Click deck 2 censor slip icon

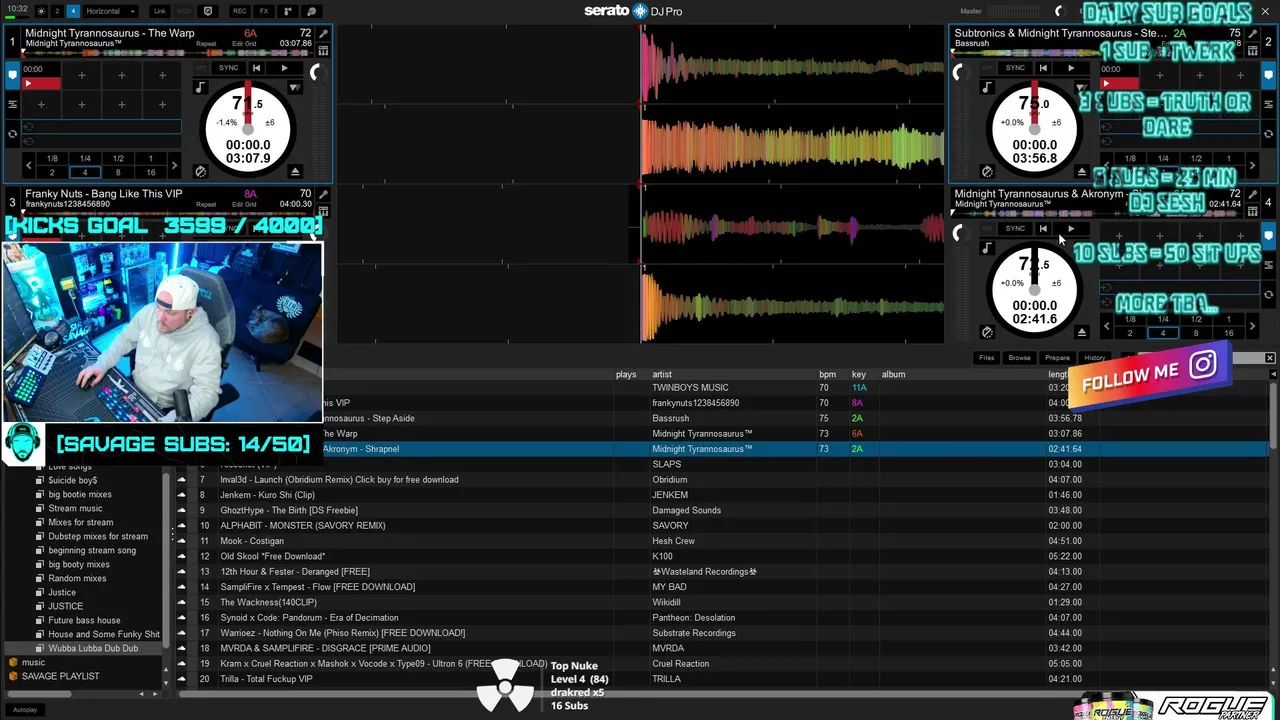click(987, 171)
